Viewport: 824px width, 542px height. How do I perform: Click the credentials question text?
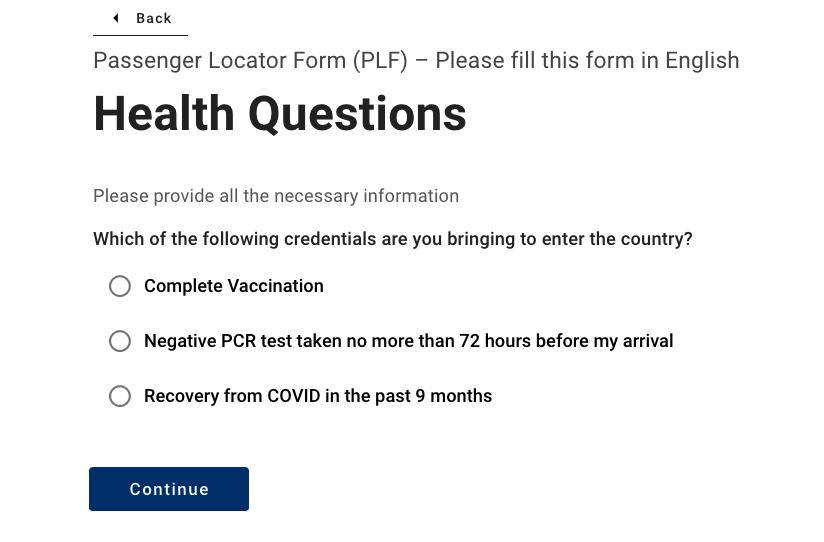click(x=392, y=240)
